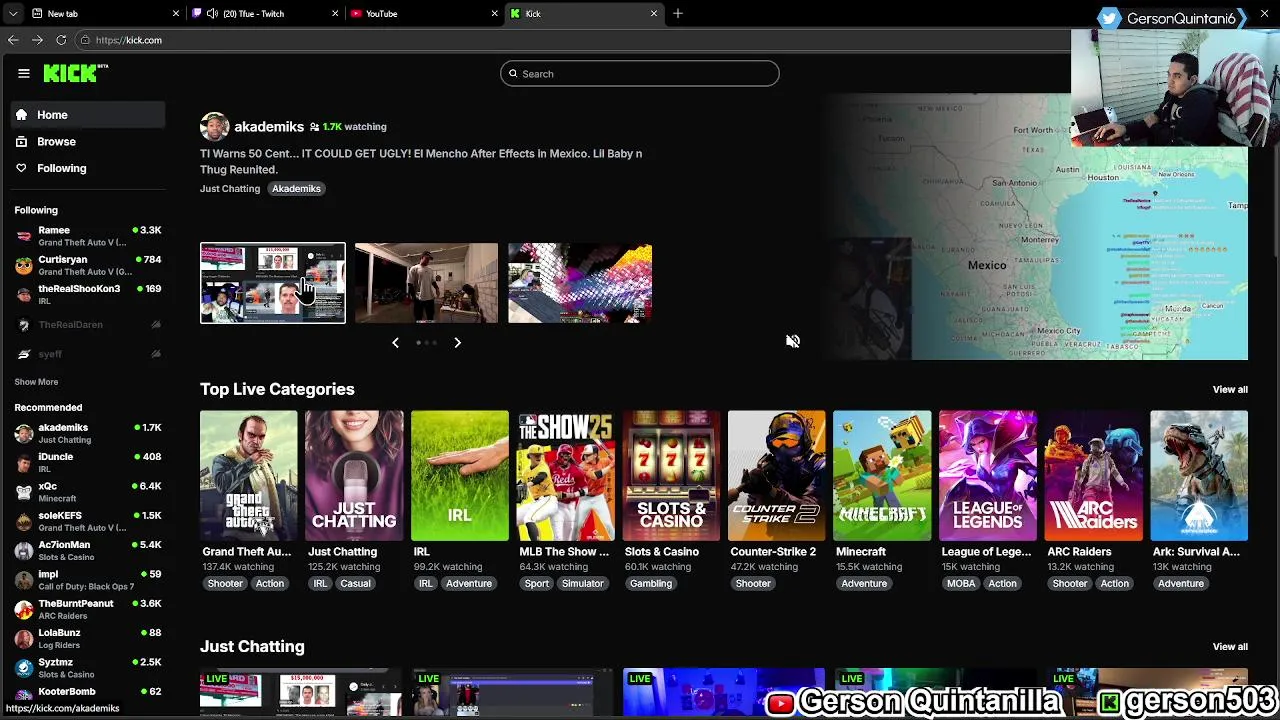The width and height of the screenshot is (1280, 720).
Task: Open Slots & Casino category card
Action: (x=671, y=476)
